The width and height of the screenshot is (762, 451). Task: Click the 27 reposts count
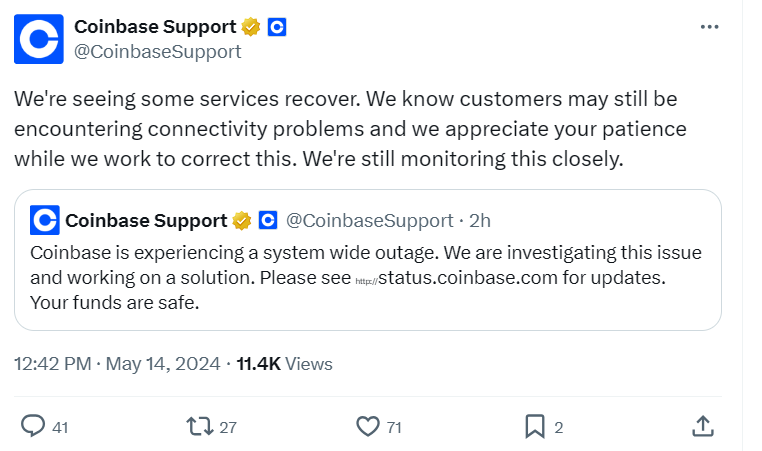point(228,427)
